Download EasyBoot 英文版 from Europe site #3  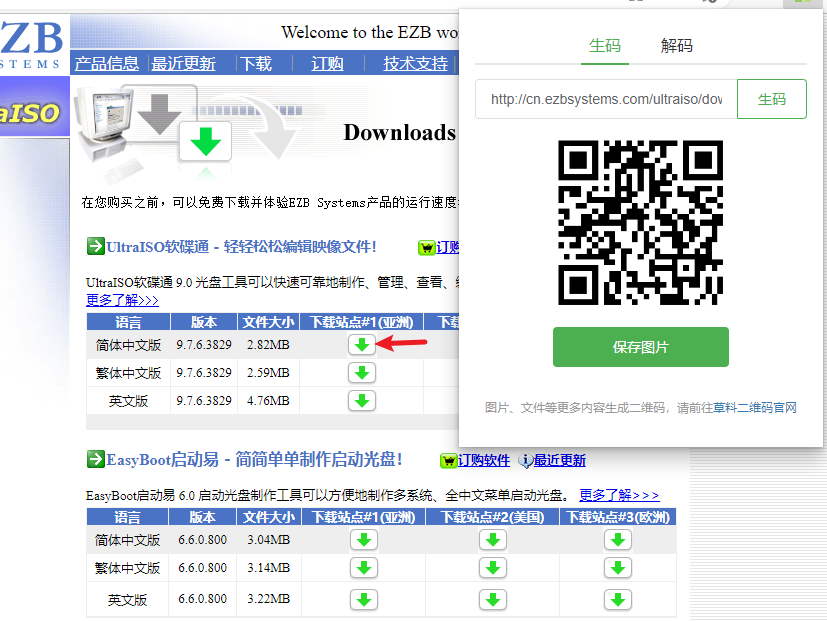tap(618, 599)
